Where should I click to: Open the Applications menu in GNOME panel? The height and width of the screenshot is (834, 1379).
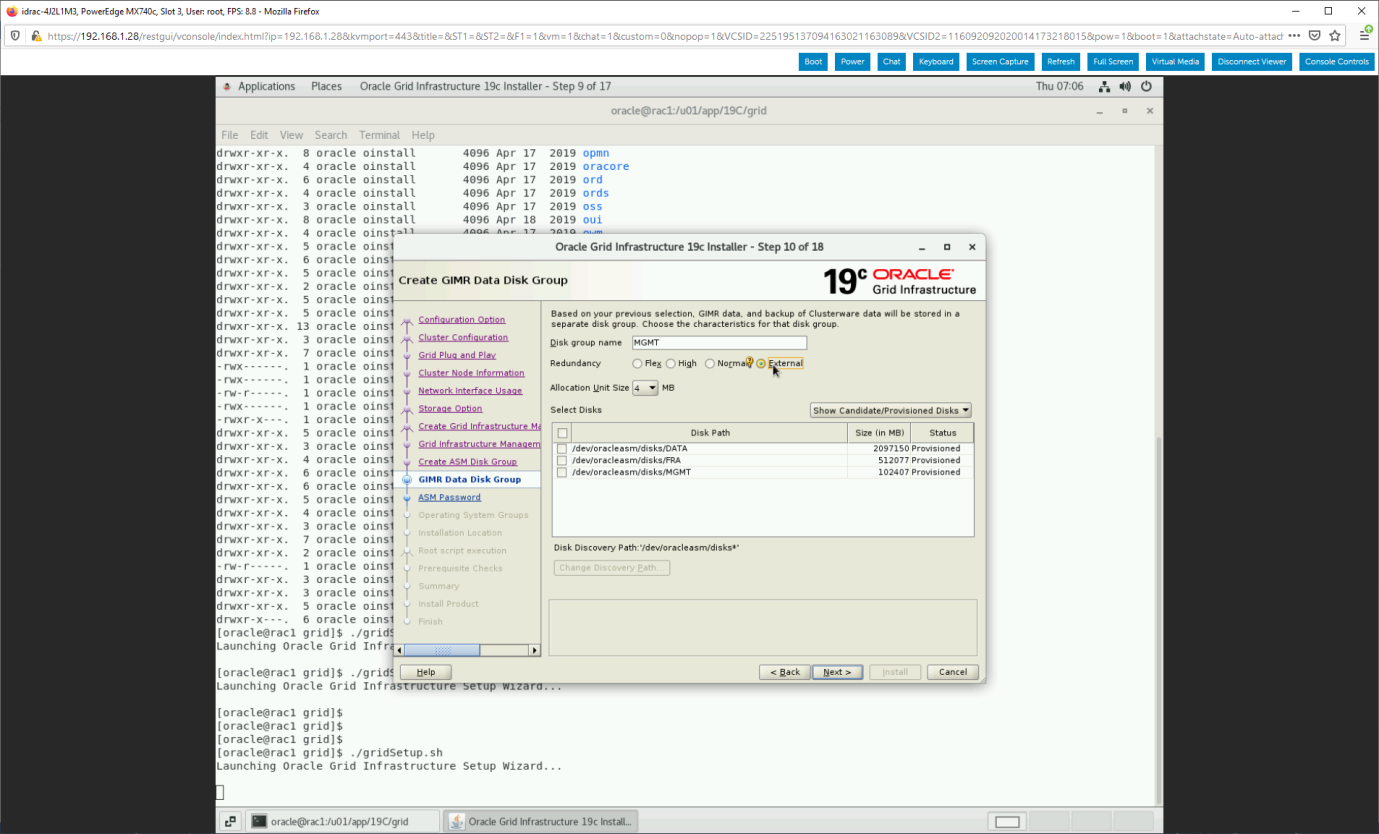tap(266, 87)
